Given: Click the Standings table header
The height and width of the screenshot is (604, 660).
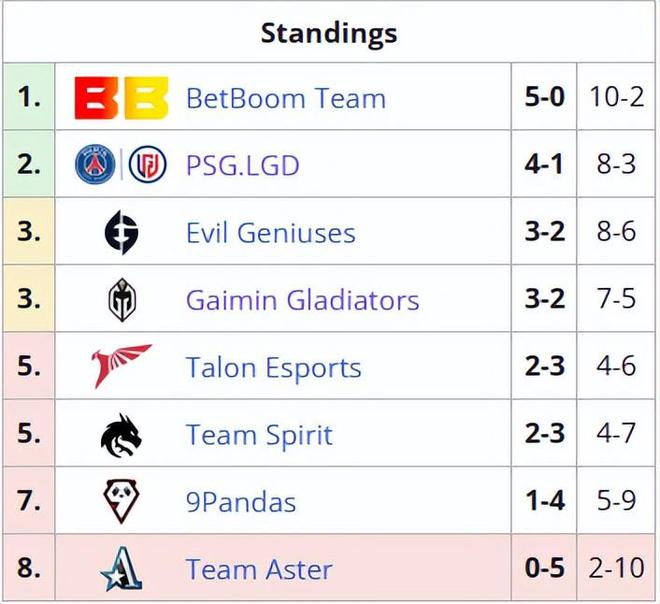Looking at the screenshot, I should [329, 33].
